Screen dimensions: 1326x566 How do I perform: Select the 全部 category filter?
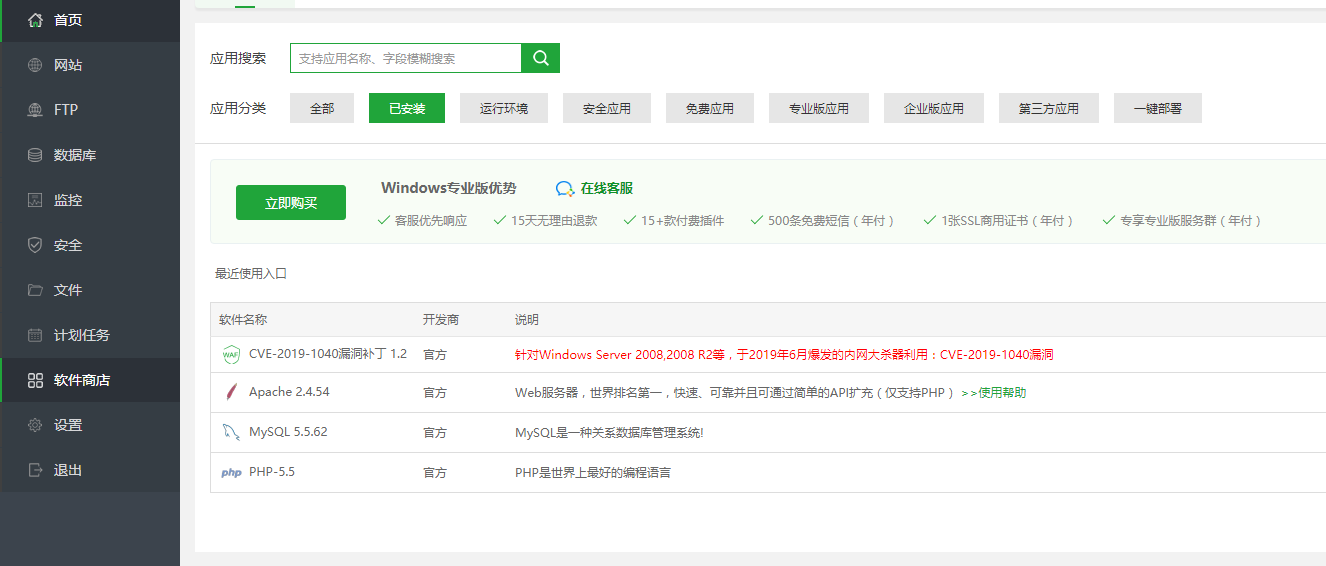(322, 108)
